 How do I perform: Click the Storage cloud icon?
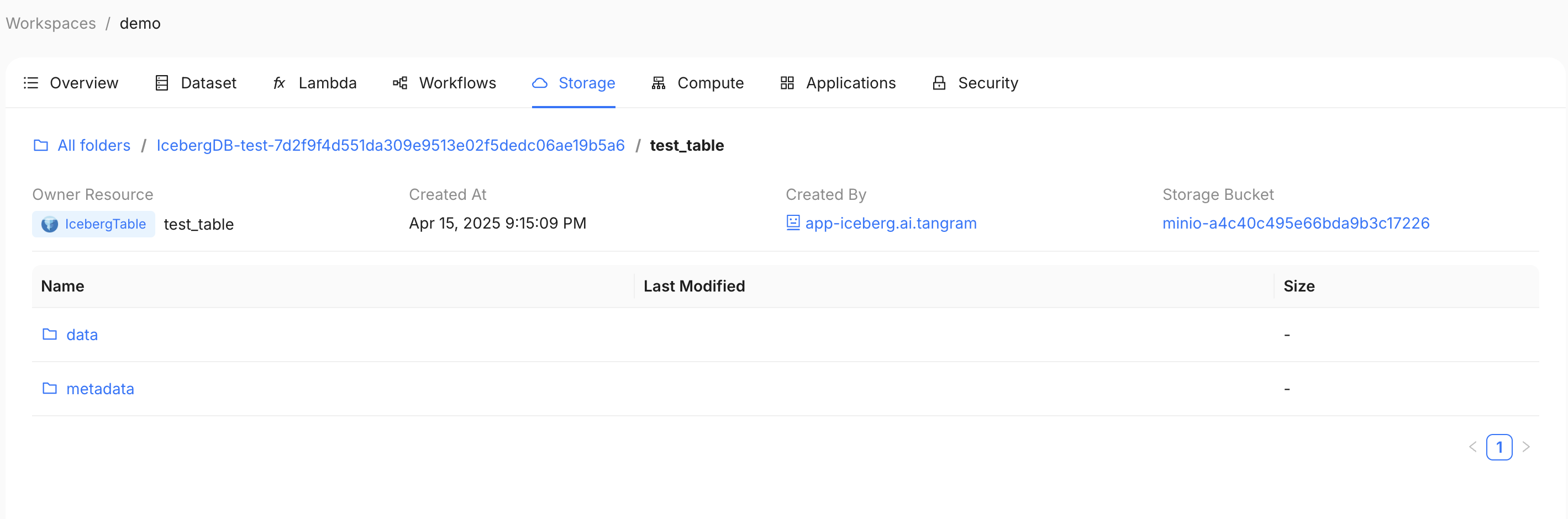[540, 83]
